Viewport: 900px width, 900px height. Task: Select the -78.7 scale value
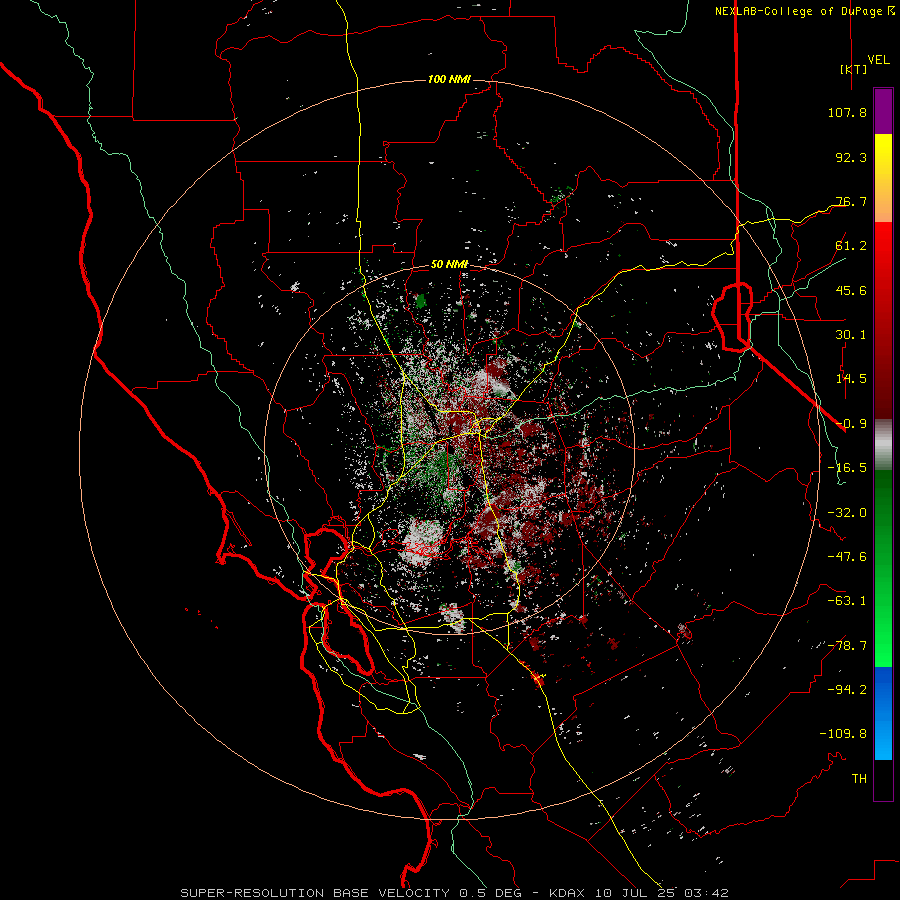point(847,646)
